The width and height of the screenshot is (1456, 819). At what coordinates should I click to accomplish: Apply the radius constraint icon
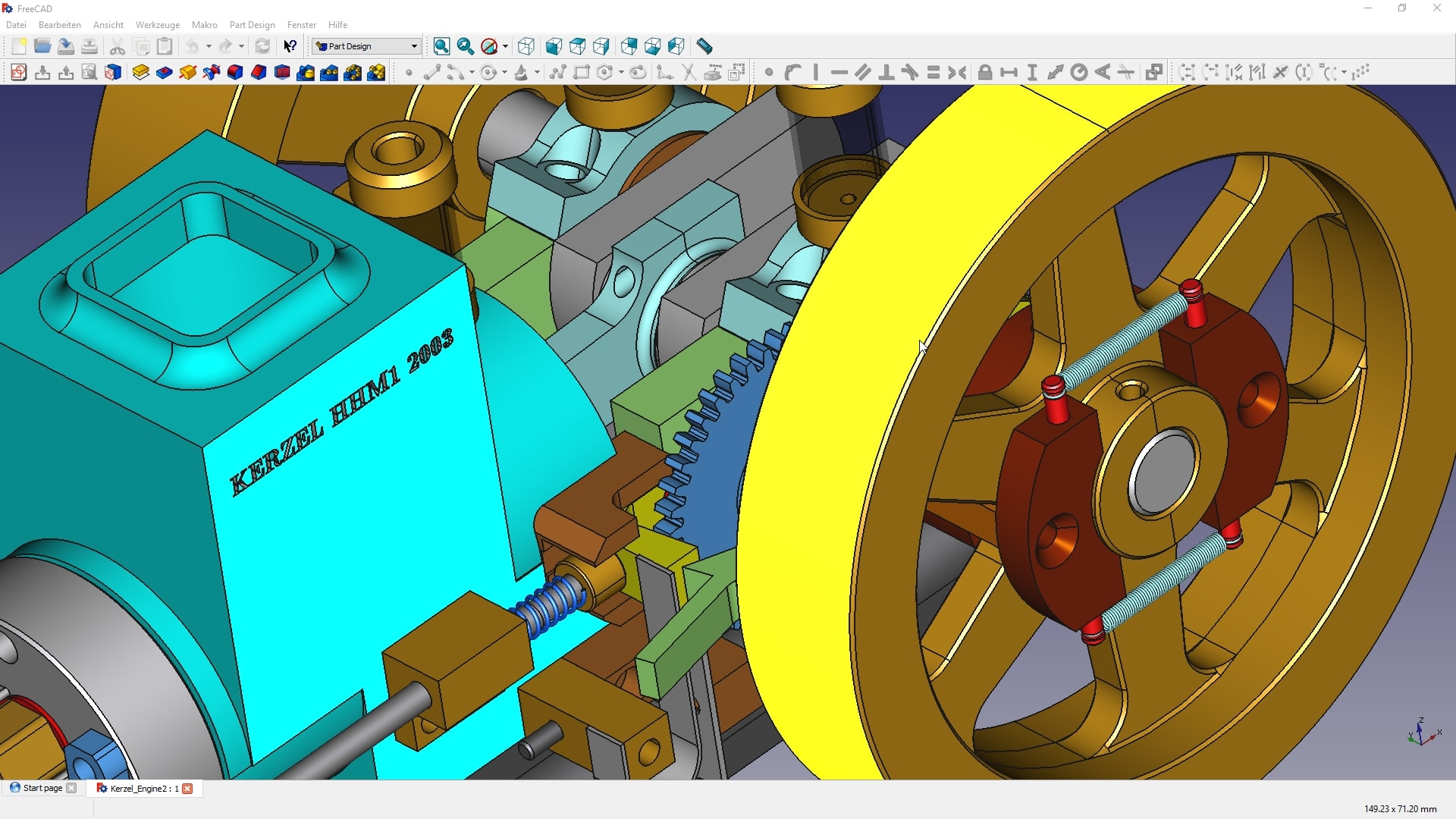pos(1078,72)
